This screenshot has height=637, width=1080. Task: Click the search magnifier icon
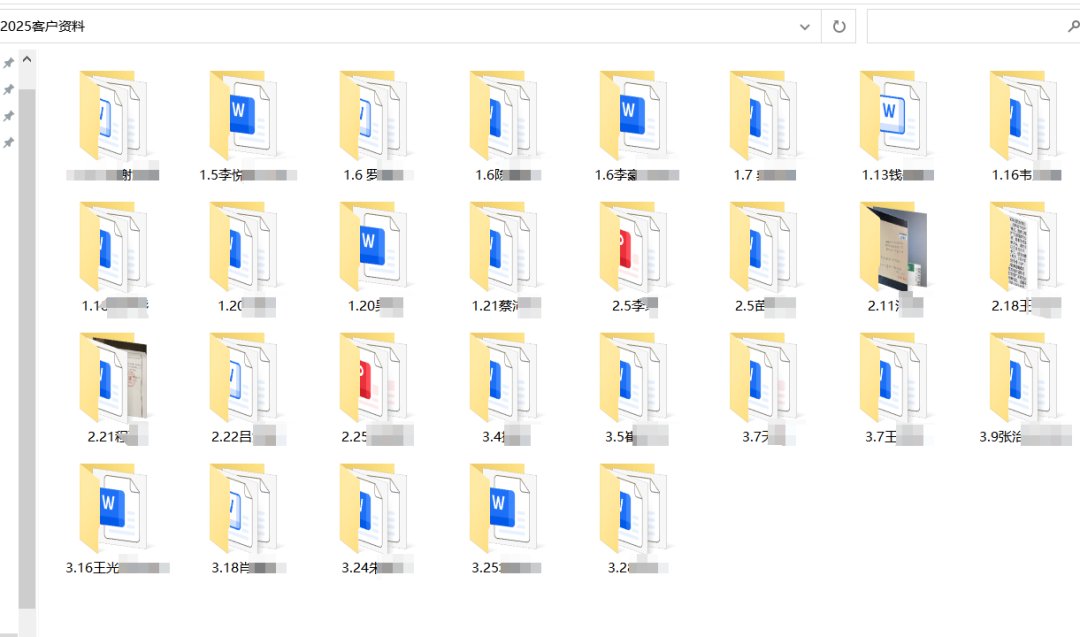[1073, 27]
